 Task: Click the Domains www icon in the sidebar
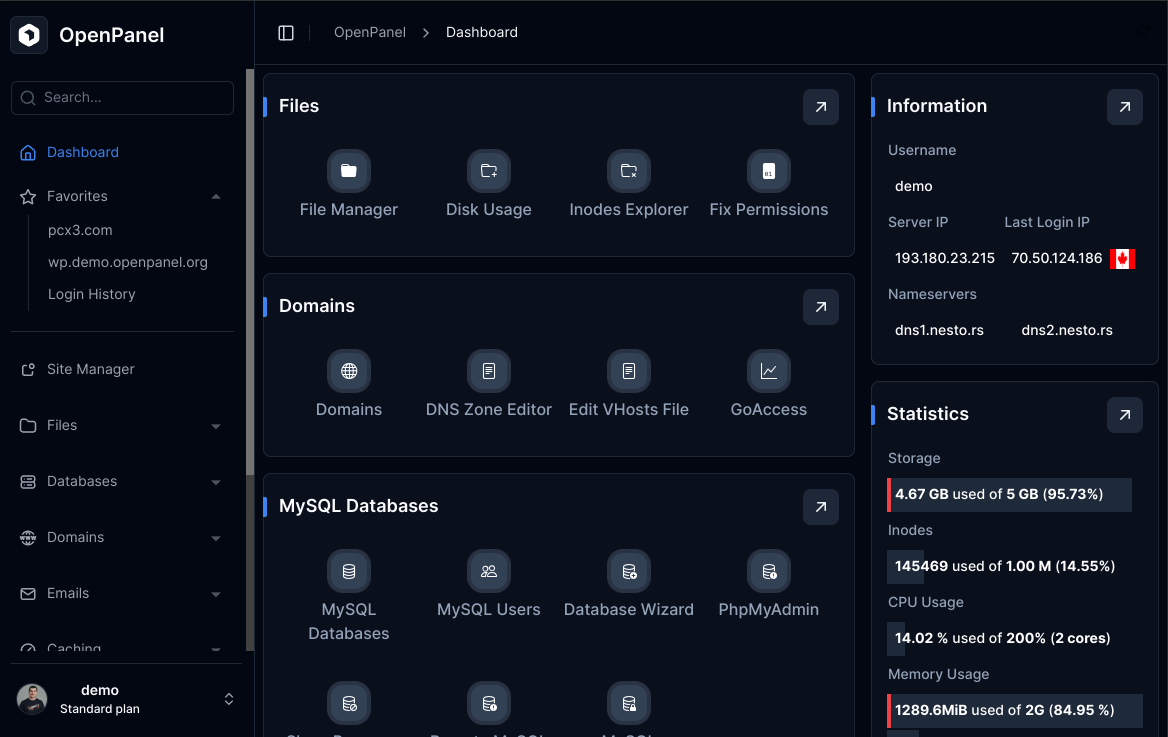tap(28, 538)
